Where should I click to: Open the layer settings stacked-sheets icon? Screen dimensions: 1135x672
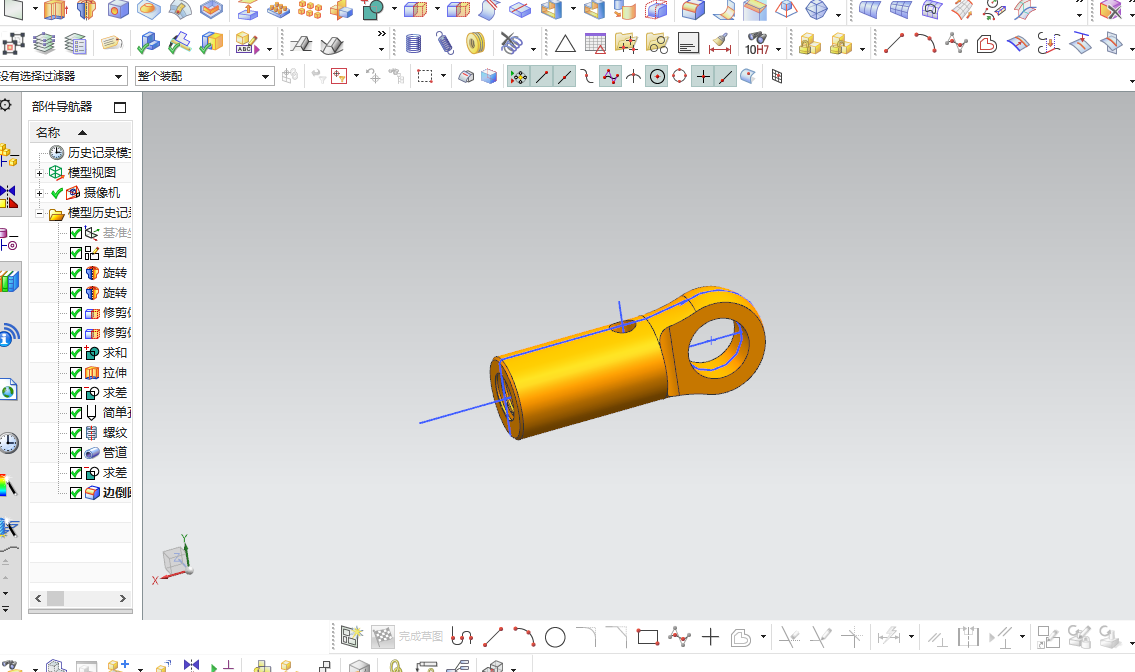[x=44, y=44]
